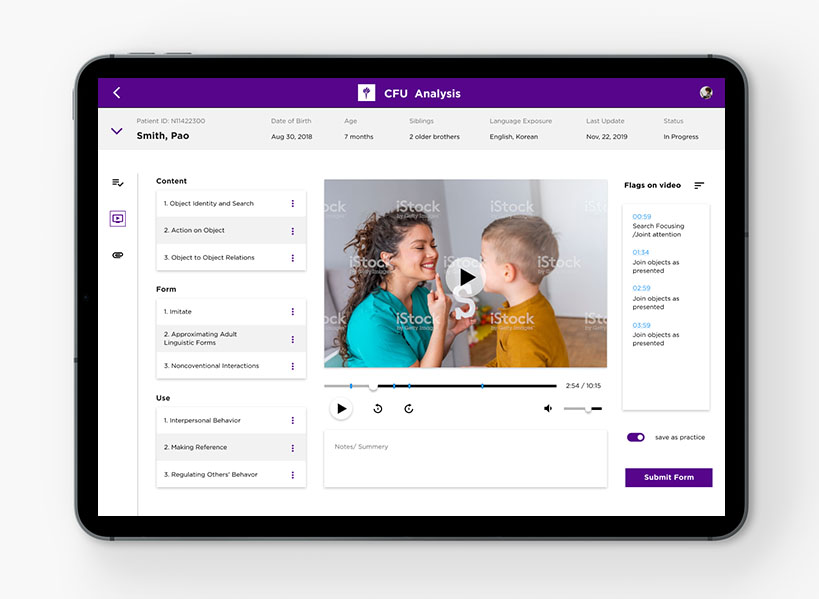Adjust the volume slider

tap(587, 408)
